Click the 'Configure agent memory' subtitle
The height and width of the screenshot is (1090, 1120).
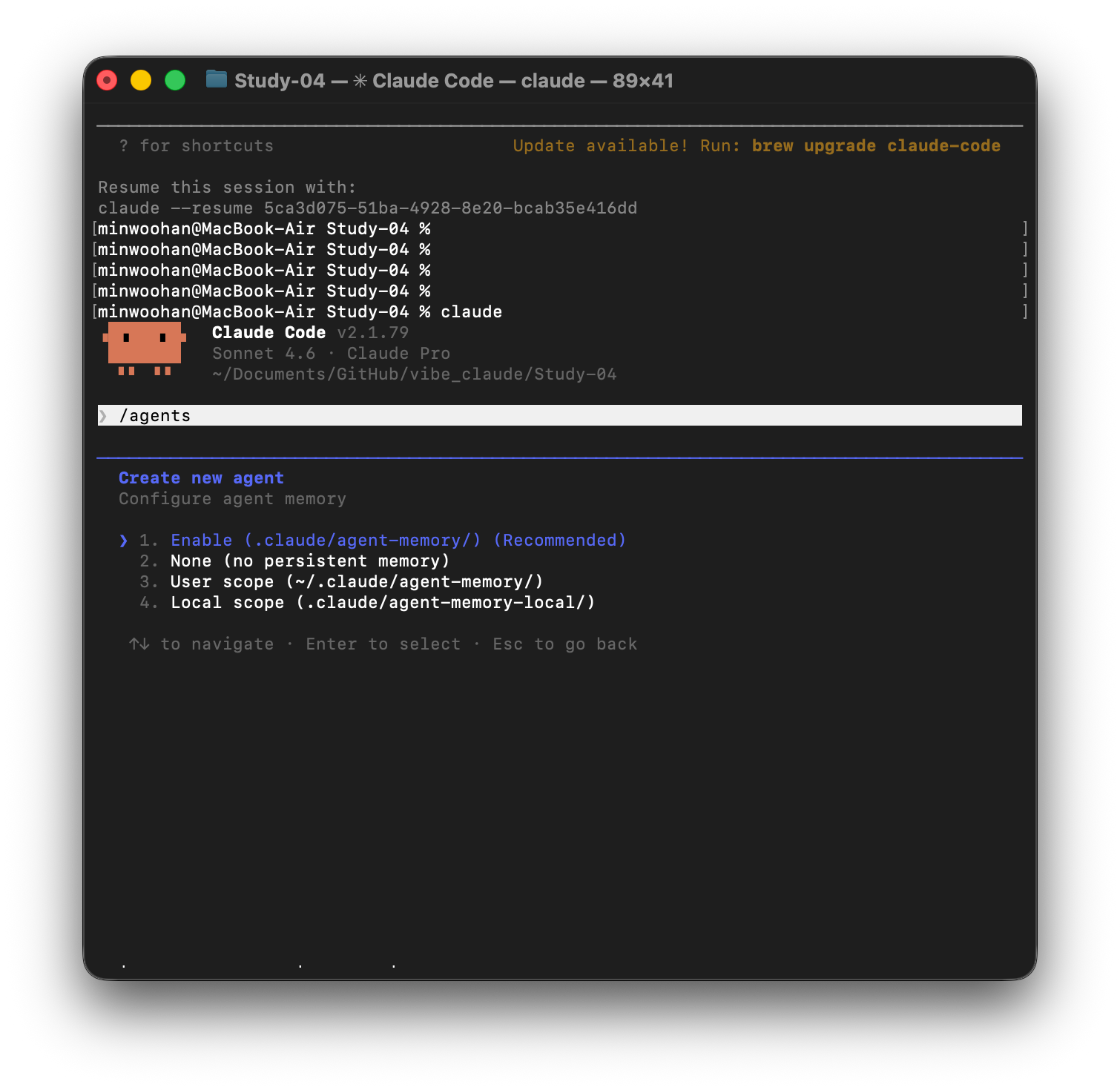pos(232,499)
